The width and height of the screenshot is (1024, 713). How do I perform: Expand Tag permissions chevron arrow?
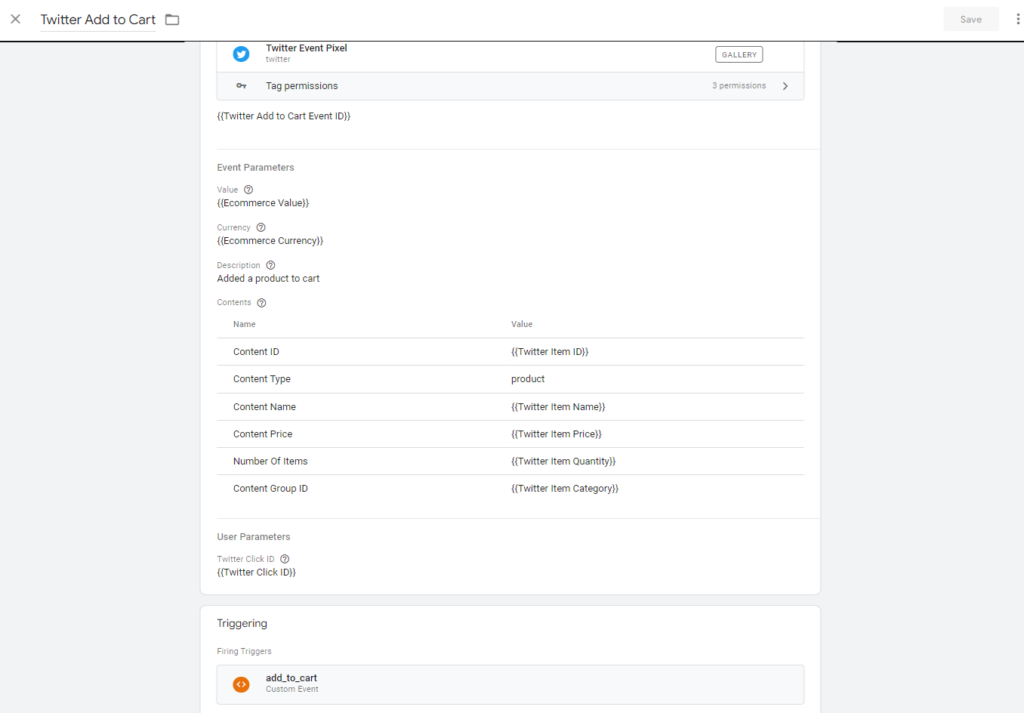point(785,86)
